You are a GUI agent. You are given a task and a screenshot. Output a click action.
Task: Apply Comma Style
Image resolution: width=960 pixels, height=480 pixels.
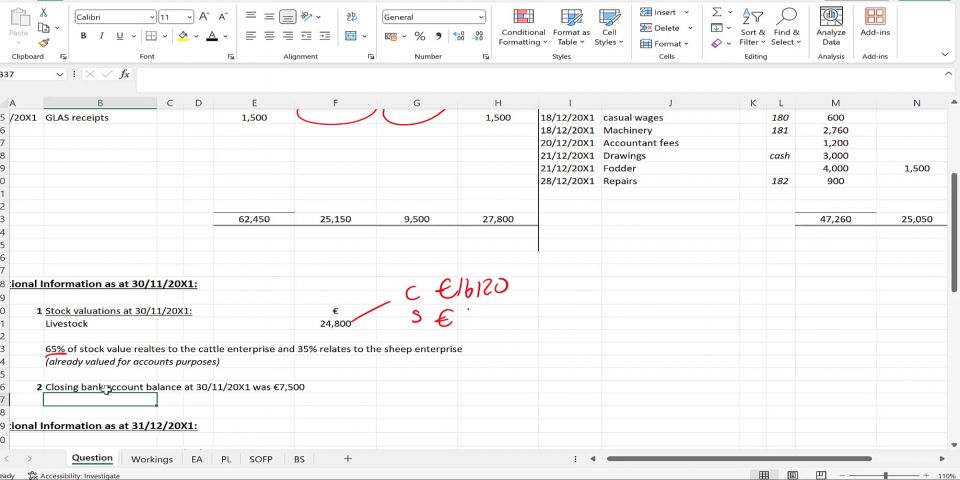(x=438, y=36)
